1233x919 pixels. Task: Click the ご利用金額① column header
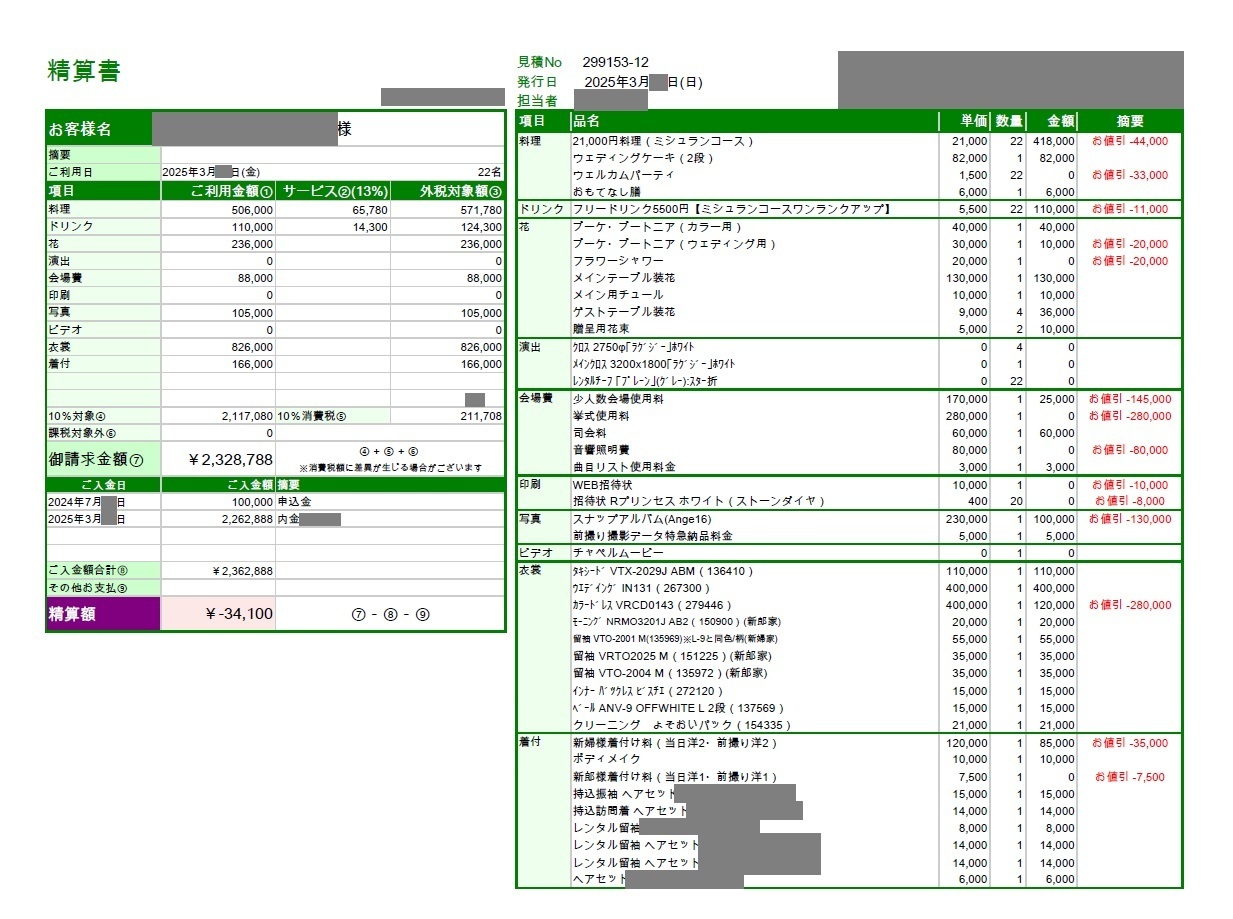point(232,191)
